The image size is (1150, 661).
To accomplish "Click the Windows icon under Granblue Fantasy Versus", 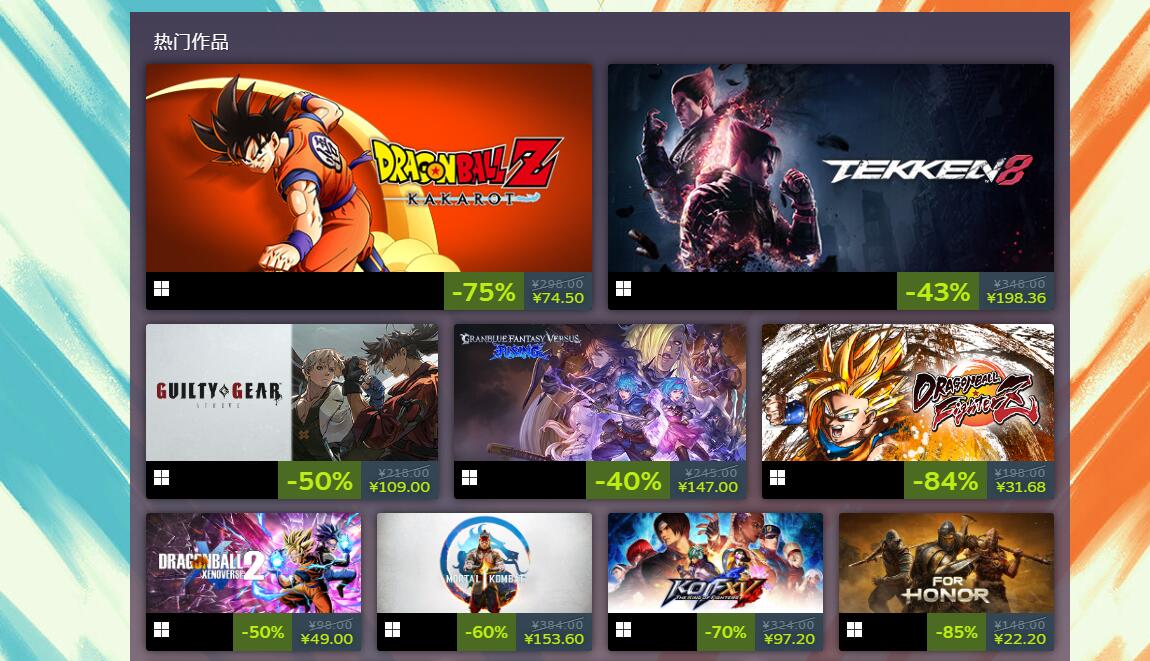I will click(x=469, y=478).
